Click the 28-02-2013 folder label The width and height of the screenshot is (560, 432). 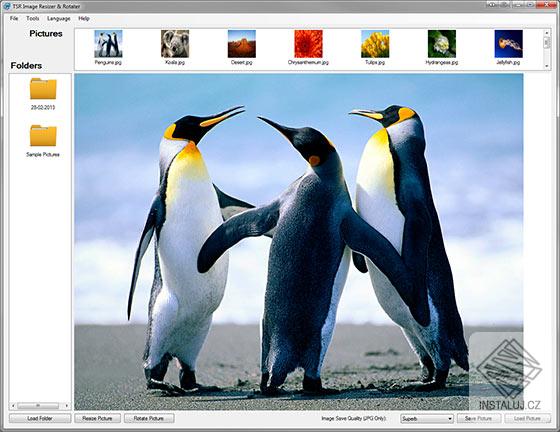click(43, 107)
